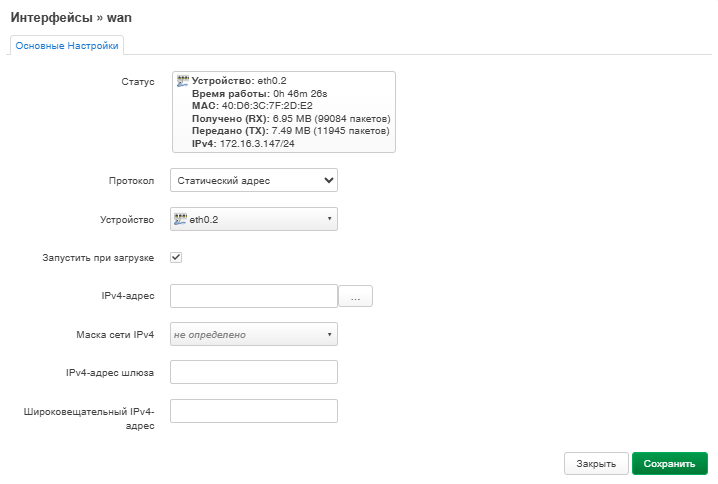Expand the "Устройство" dropdown arrow
718x484 pixels.
[329, 219]
